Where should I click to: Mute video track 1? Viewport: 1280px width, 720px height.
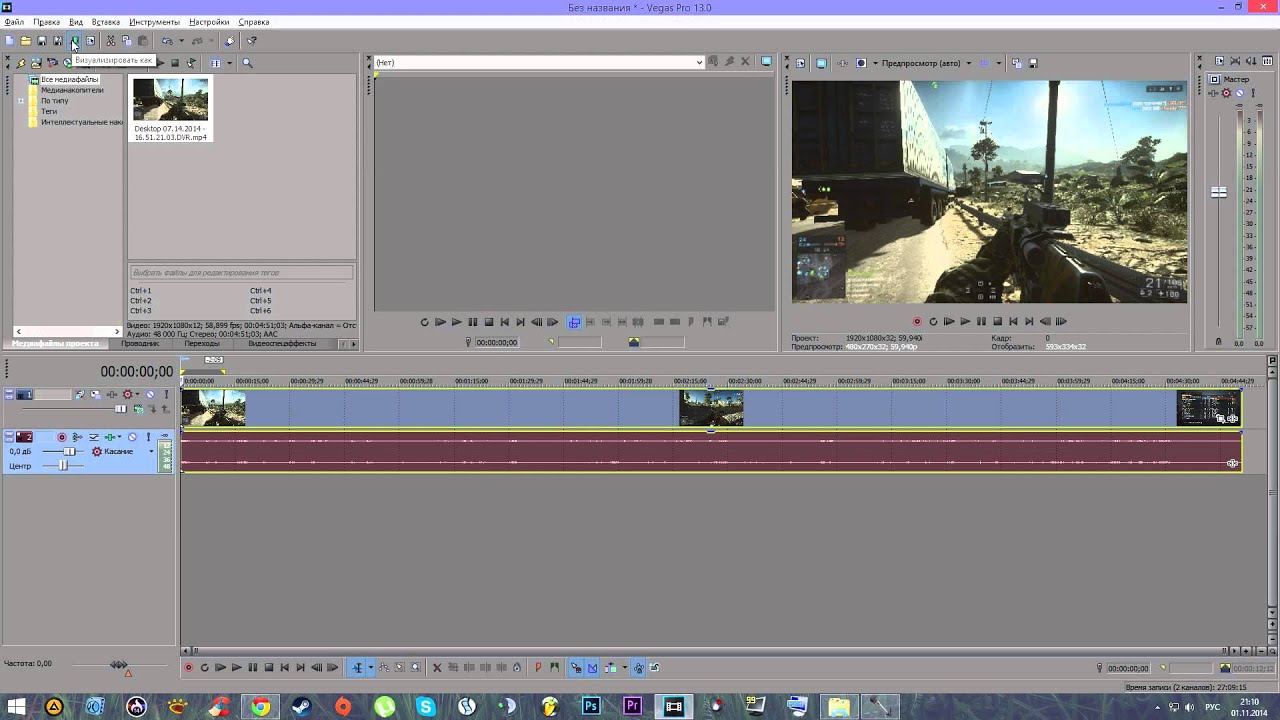150,394
